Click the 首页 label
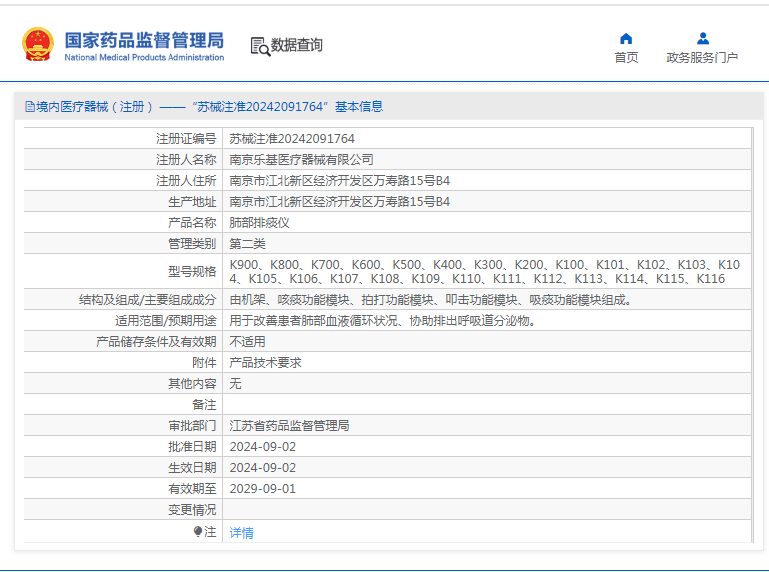 click(626, 57)
